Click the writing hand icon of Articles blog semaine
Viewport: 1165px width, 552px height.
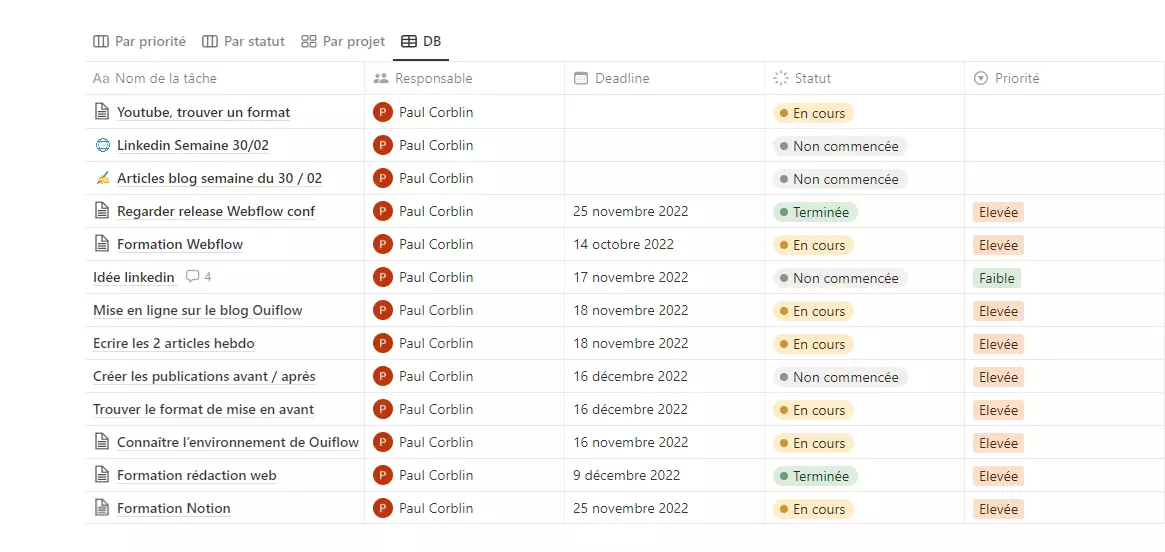(x=103, y=178)
